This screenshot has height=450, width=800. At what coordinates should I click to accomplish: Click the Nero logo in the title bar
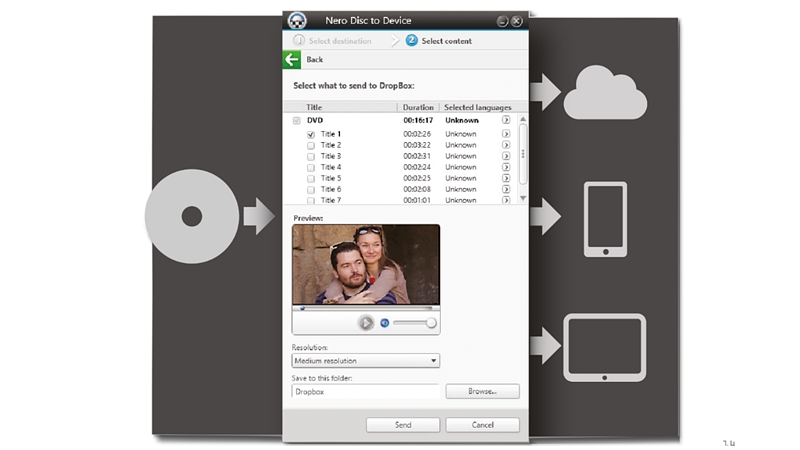(297, 20)
